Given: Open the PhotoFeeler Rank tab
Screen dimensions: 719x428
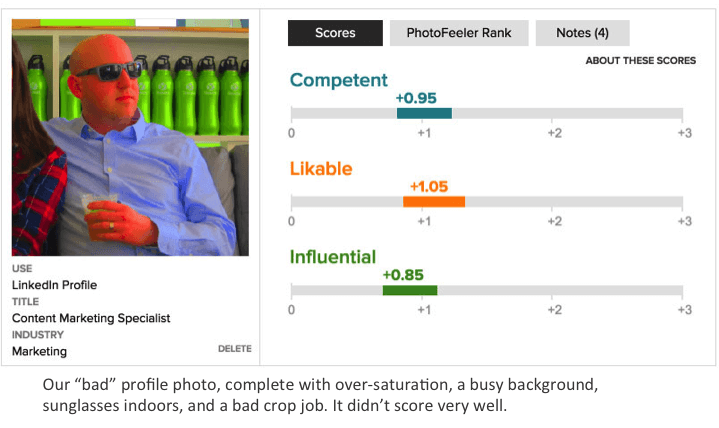Looking at the screenshot, I should pyautogui.click(x=459, y=33).
